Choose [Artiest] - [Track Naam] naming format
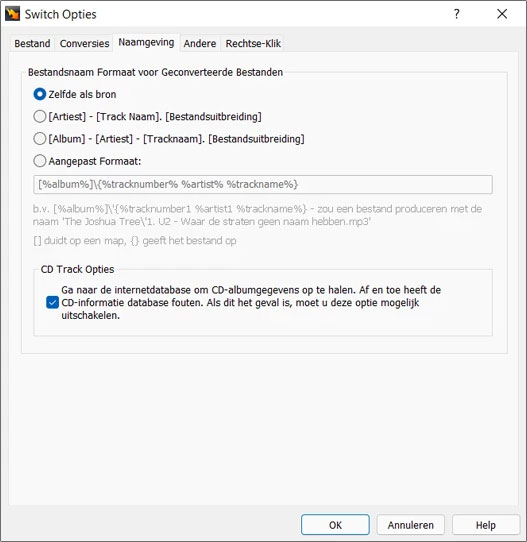 [x=148, y=117]
